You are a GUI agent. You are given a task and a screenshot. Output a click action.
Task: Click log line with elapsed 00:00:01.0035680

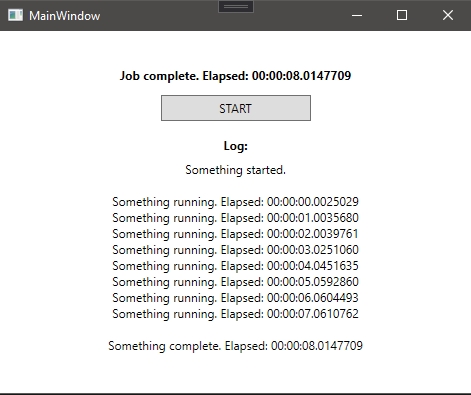[235, 218]
